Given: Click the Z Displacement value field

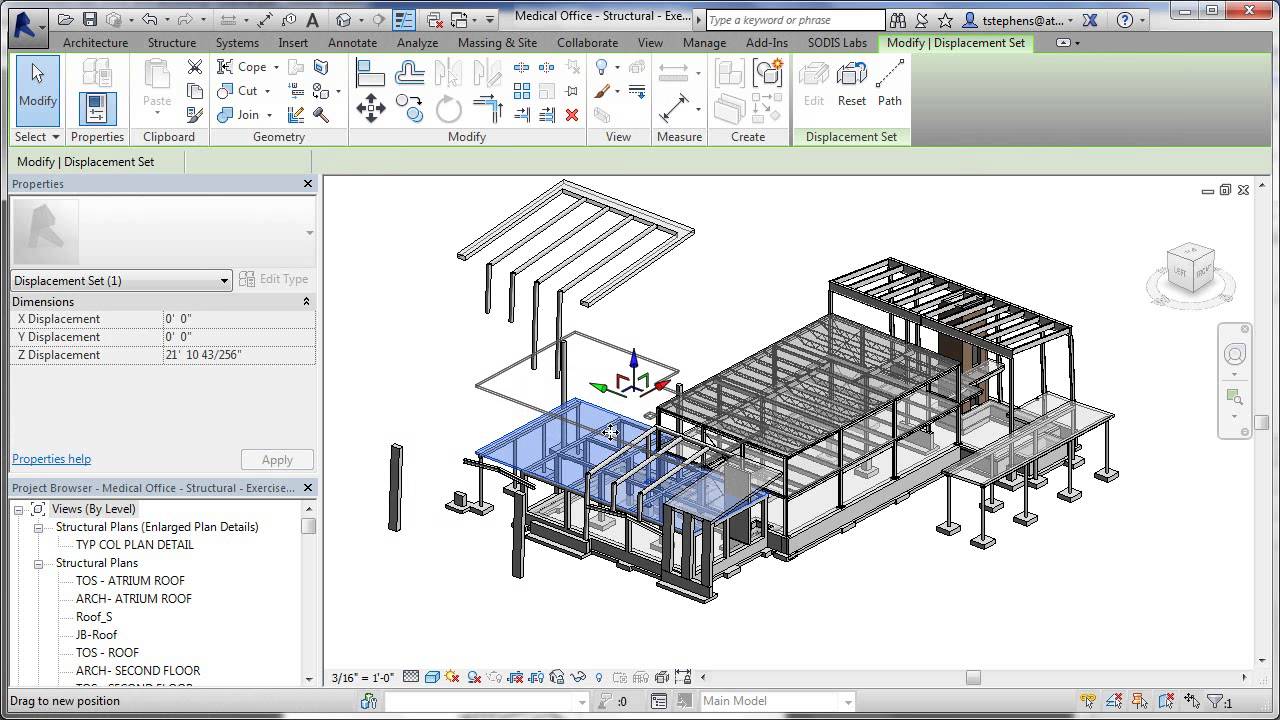Looking at the screenshot, I should tap(238, 355).
